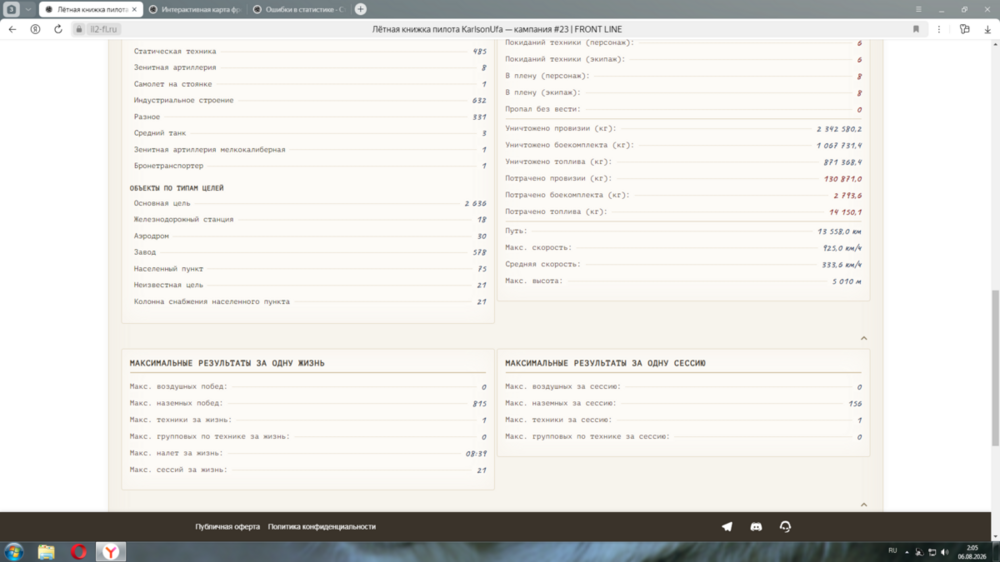This screenshot has width=1000, height=562.
Task: Click the Железнодорожная станция row
Action: click(x=309, y=219)
